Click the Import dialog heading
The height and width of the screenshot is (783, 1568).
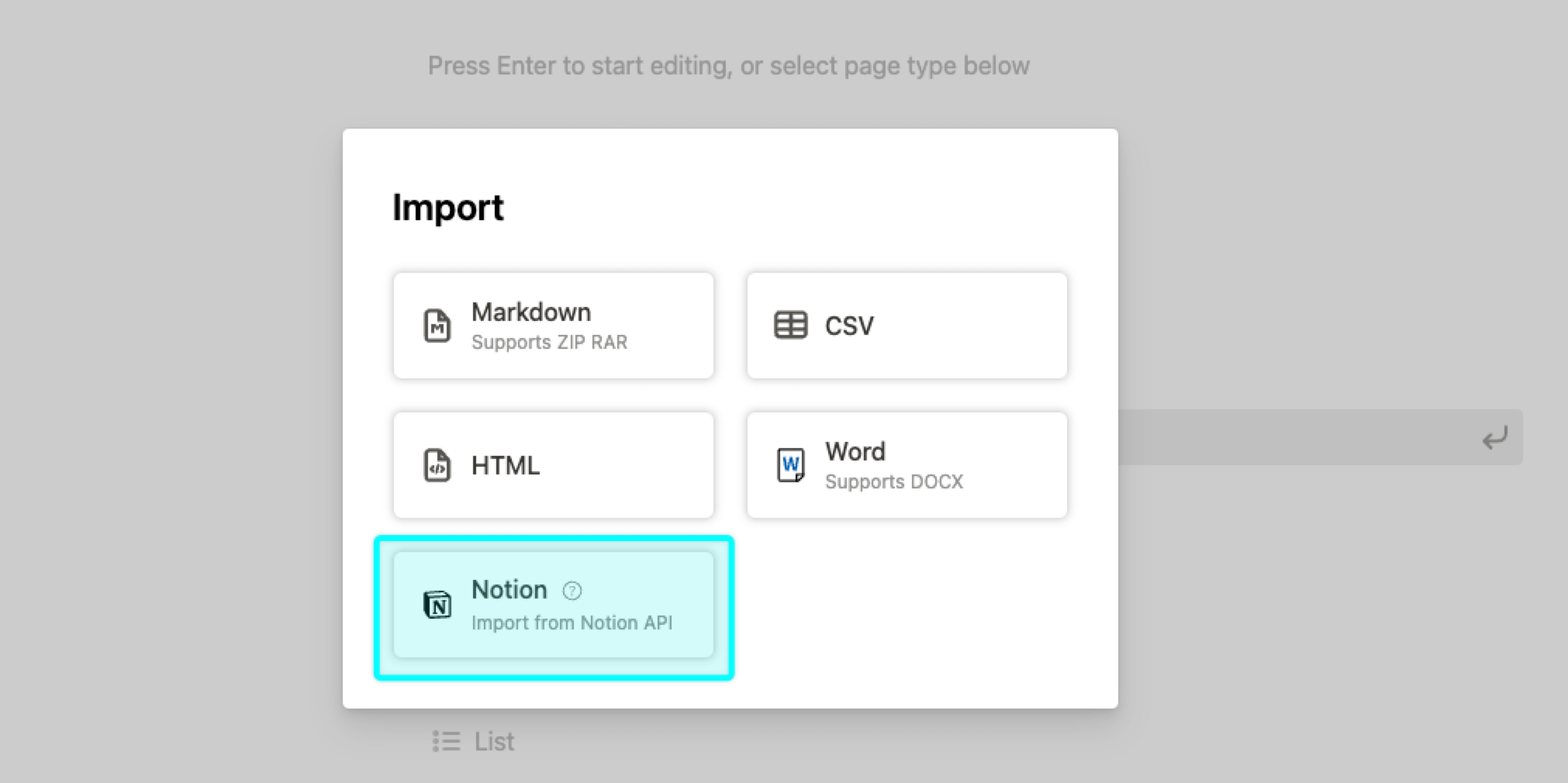click(x=448, y=207)
